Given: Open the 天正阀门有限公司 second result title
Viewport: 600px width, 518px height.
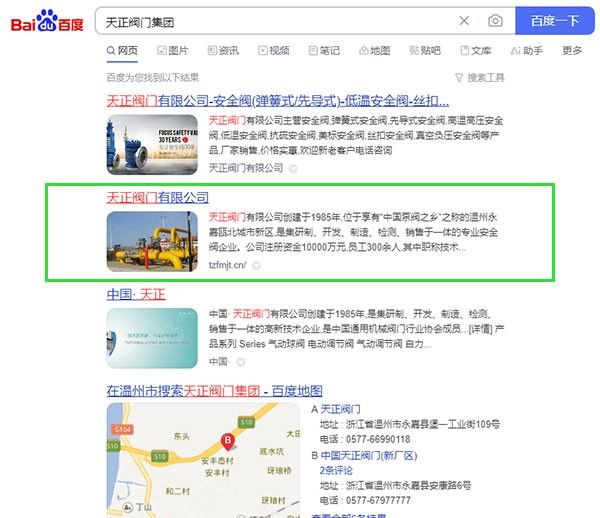Looking at the screenshot, I should click(x=158, y=198).
